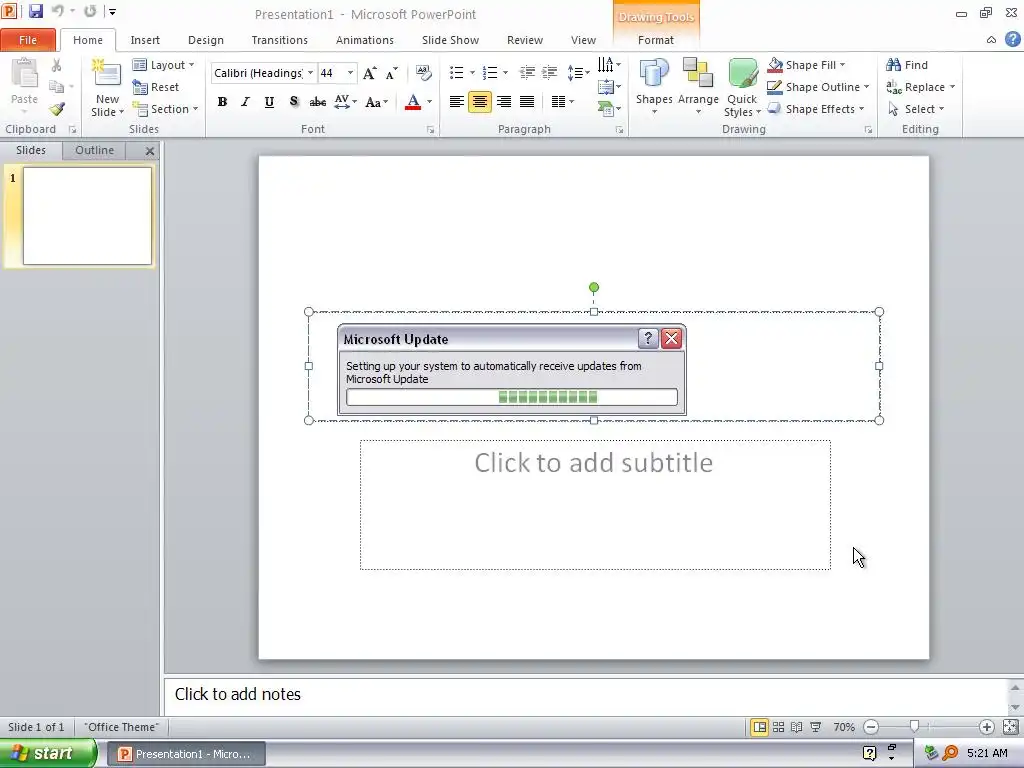
Task: Toggle Italic formatting
Action: 246,102
